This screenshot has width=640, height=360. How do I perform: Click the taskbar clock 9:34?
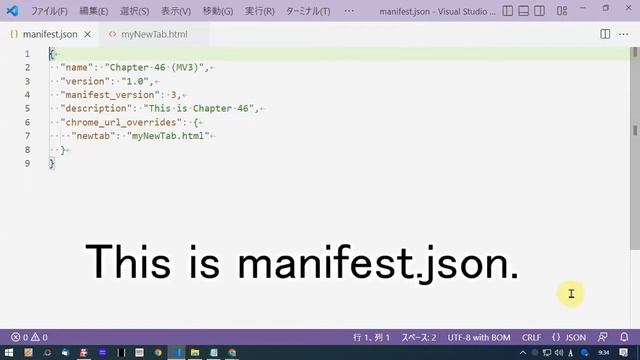tap(604, 352)
